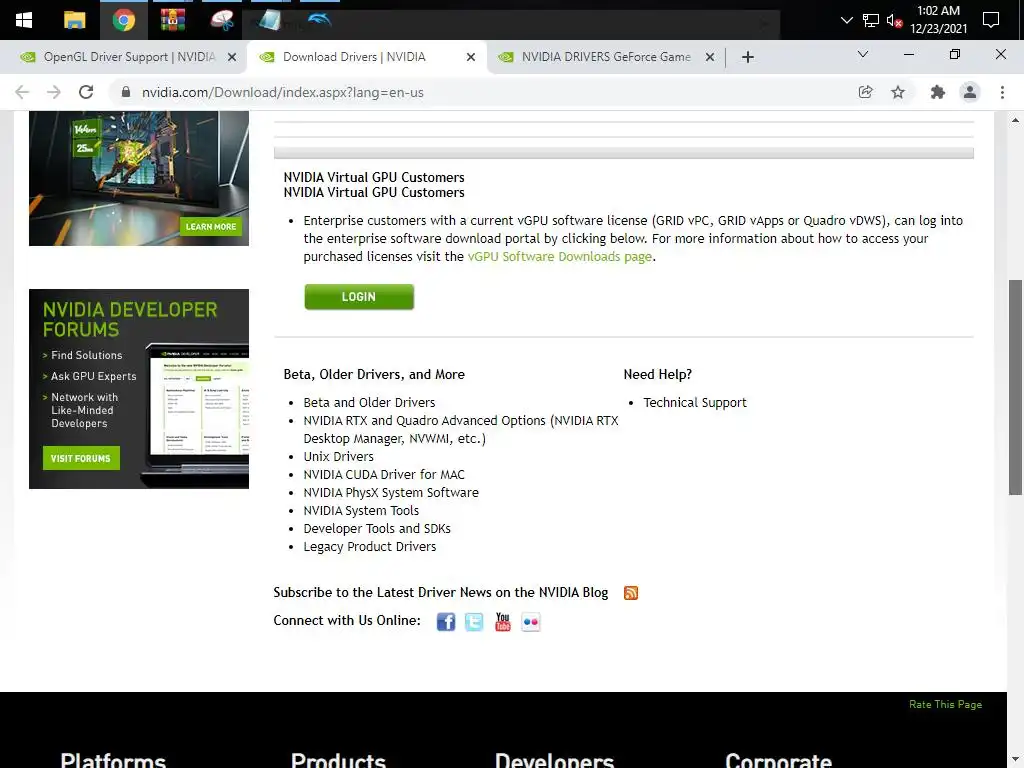Focus the address bar URL
Image resolution: width=1024 pixels, height=768 pixels.
click(x=283, y=92)
